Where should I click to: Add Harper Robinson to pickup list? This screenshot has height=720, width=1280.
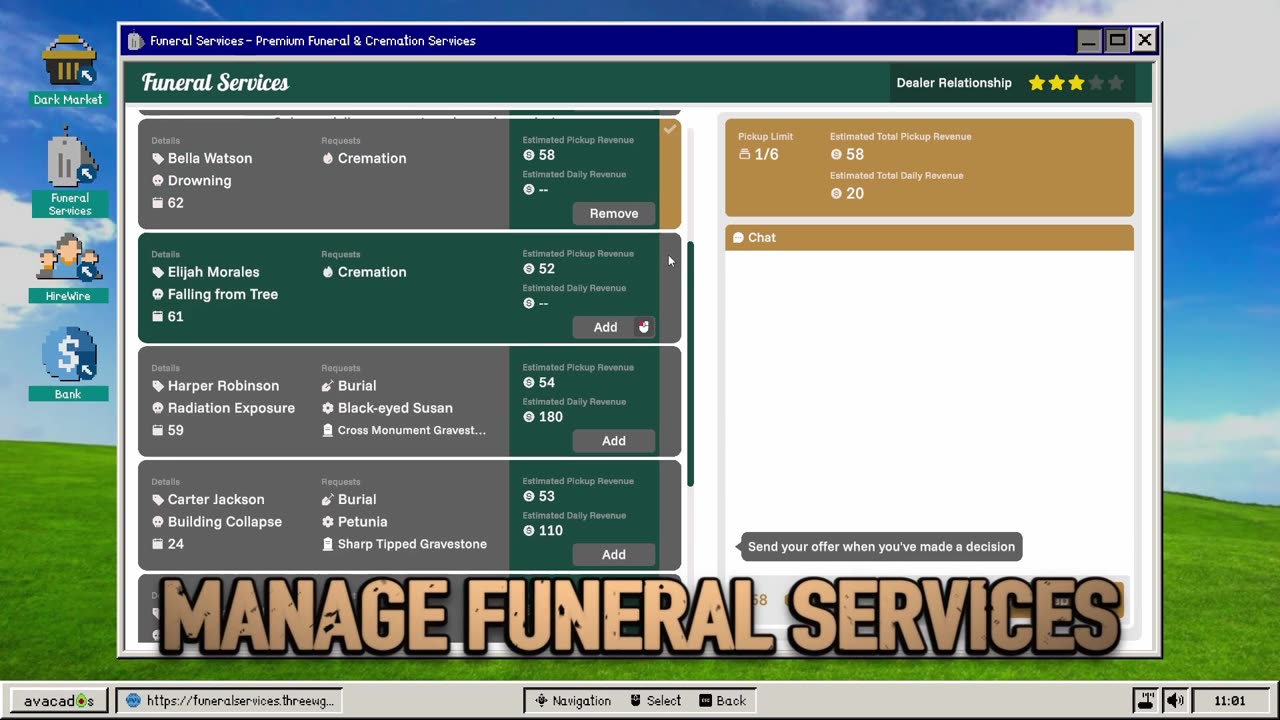[613, 441]
